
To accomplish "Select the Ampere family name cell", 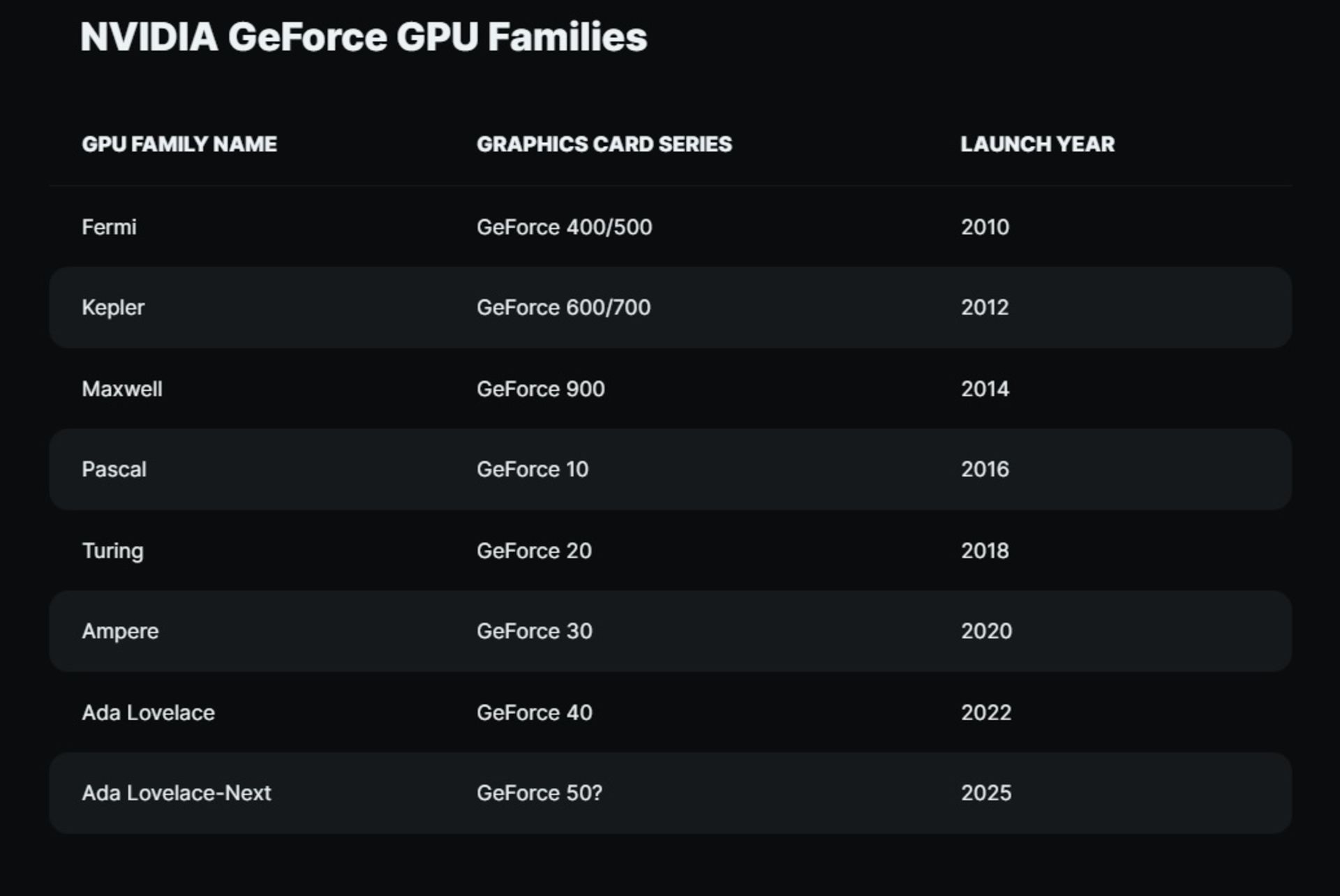I will tap(120, 632).
